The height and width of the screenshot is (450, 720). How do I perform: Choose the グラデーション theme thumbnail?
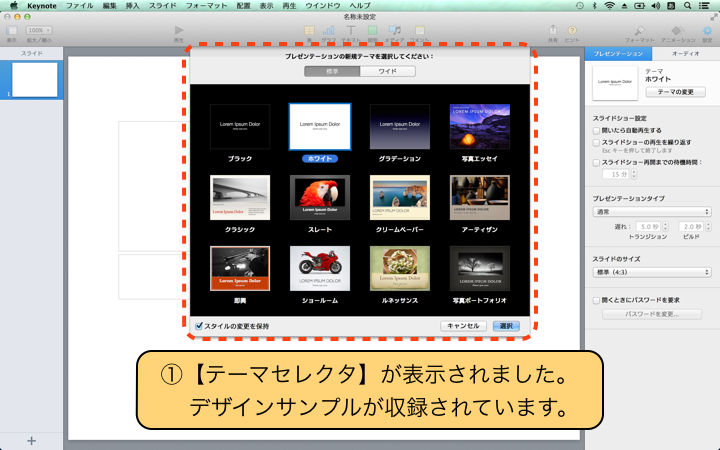(400, 127)
